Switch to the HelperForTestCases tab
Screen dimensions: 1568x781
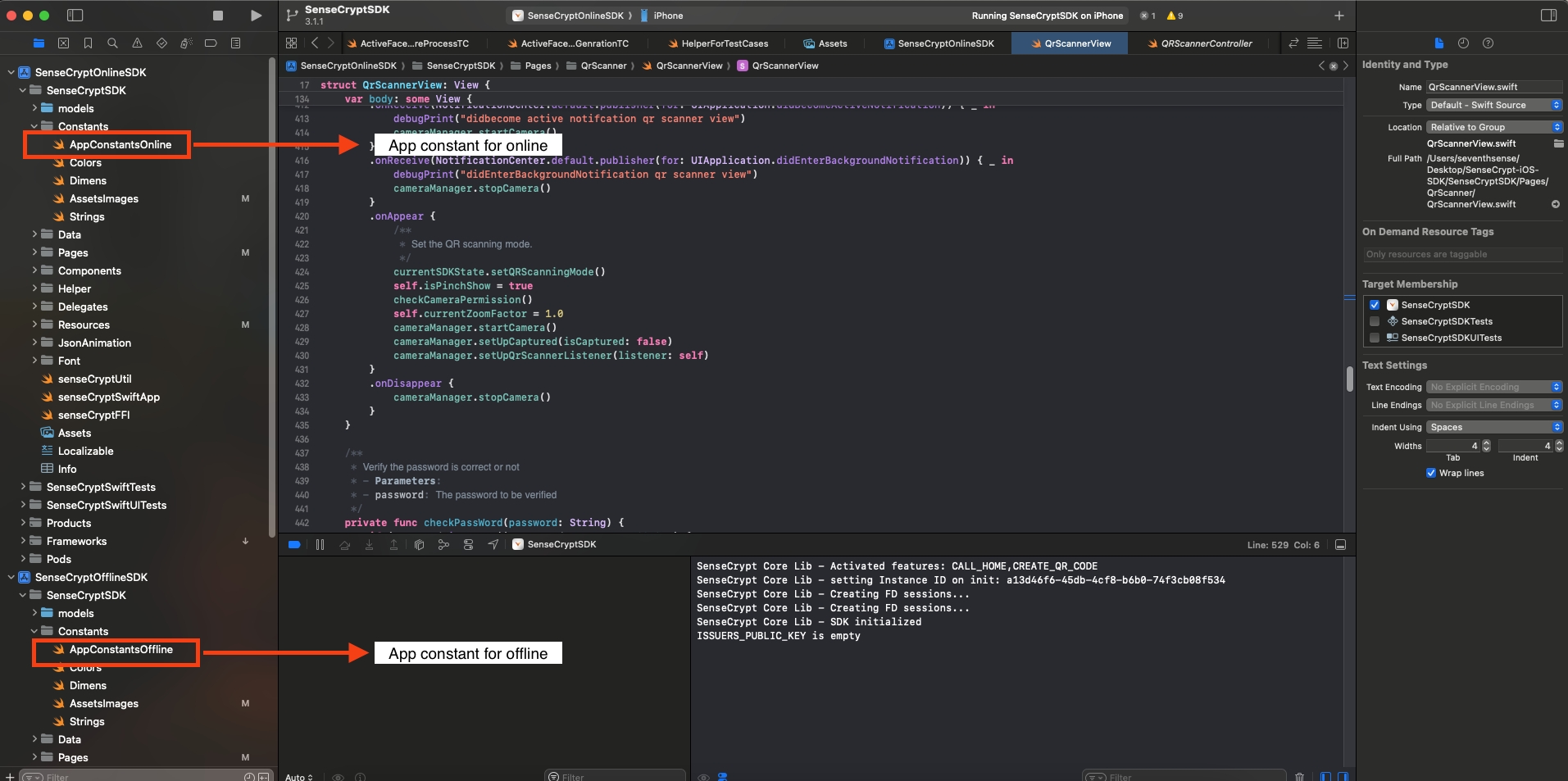(x=725, y=43)
